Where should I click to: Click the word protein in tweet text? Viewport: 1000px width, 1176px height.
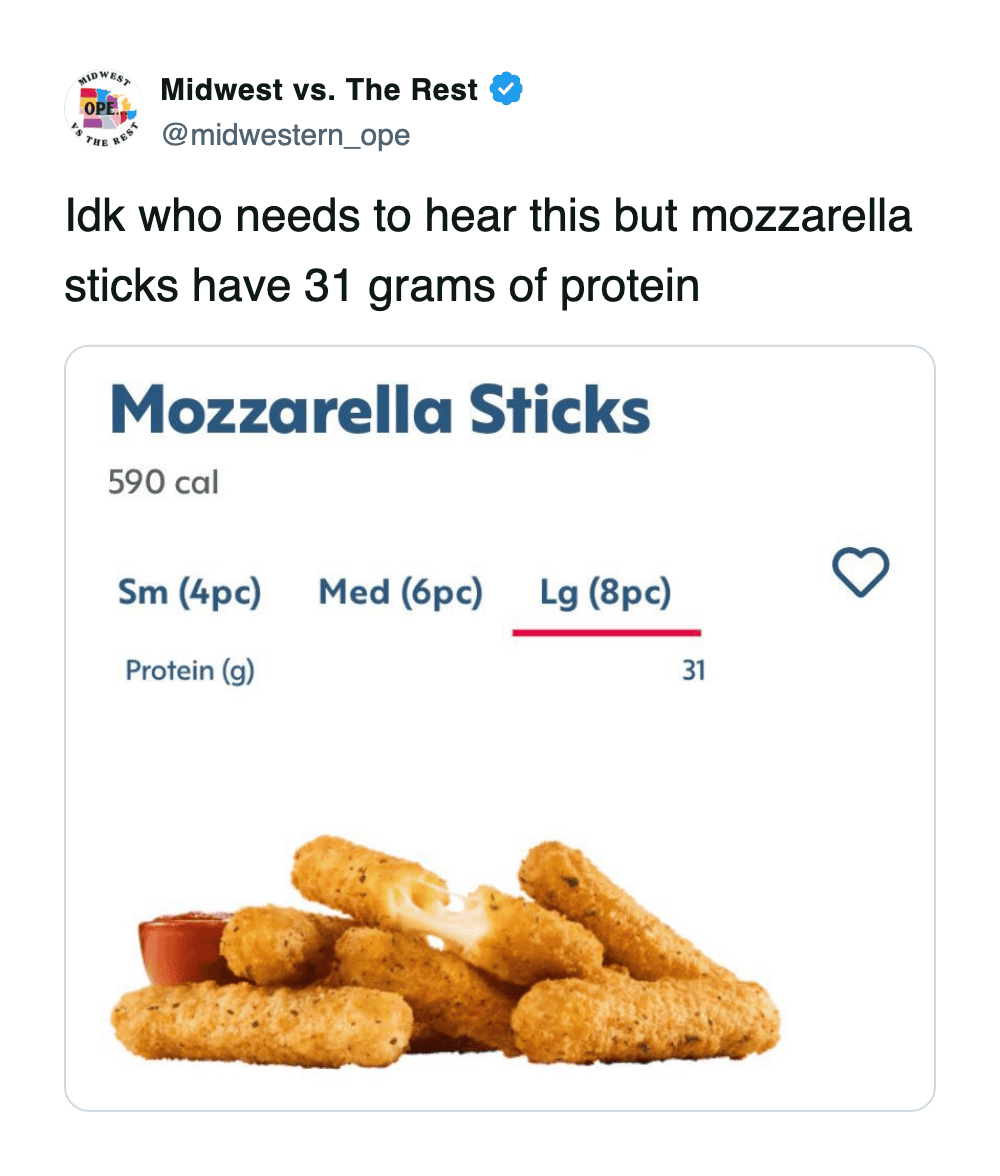point(628,287)
